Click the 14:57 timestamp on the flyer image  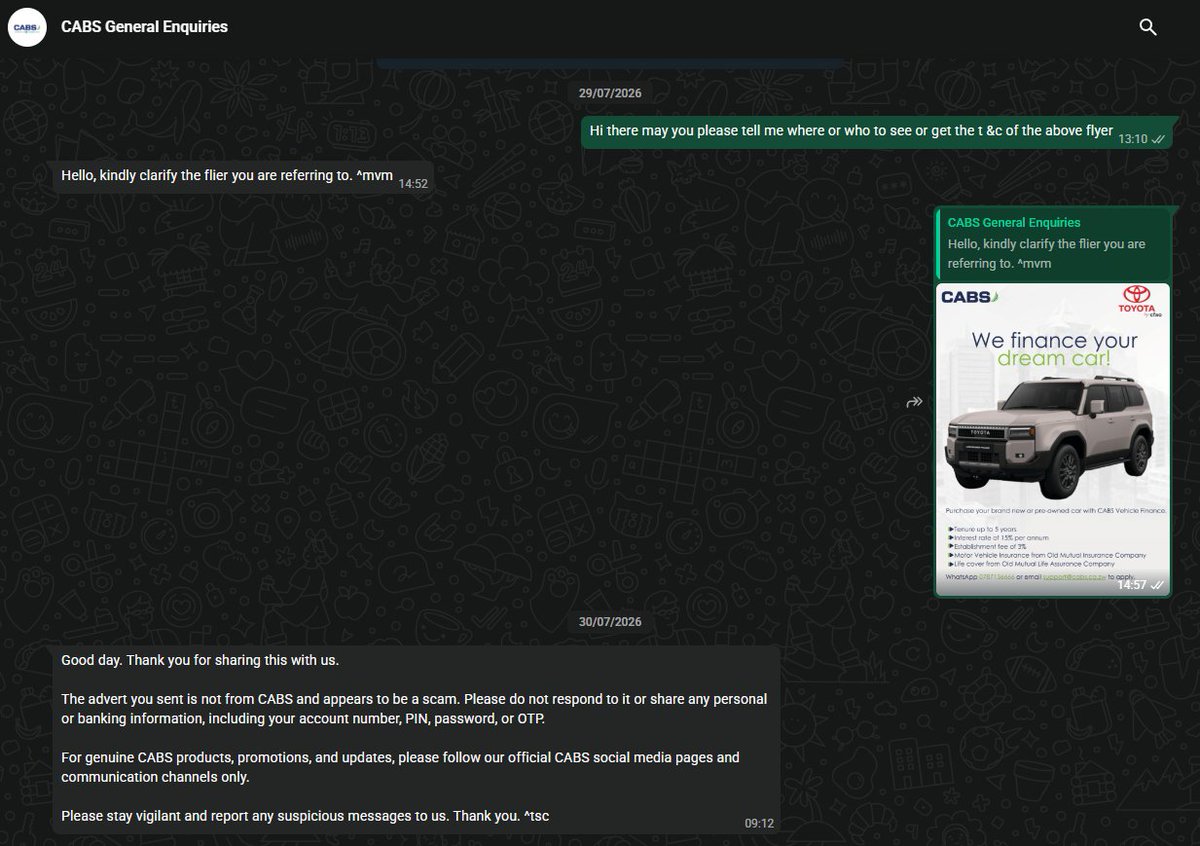(x=1132, y=585)
